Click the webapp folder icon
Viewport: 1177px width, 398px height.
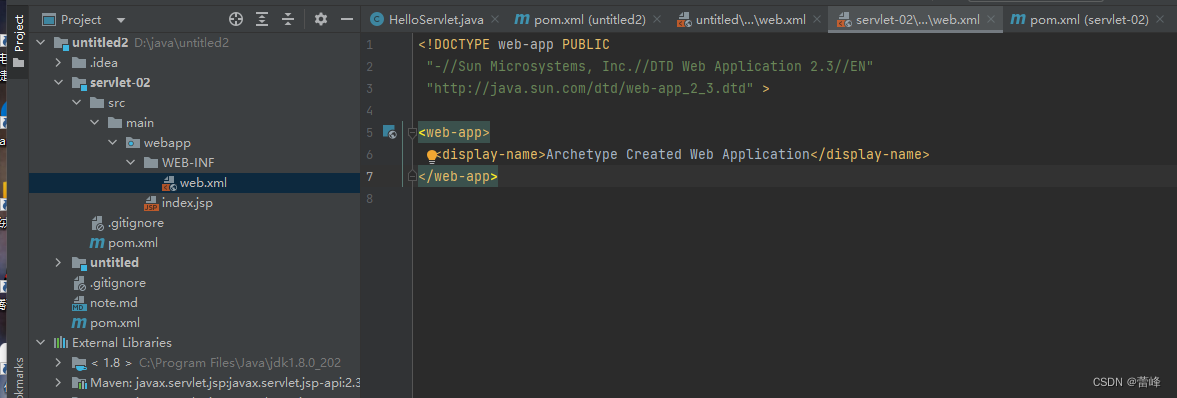[x=132, y=143]
